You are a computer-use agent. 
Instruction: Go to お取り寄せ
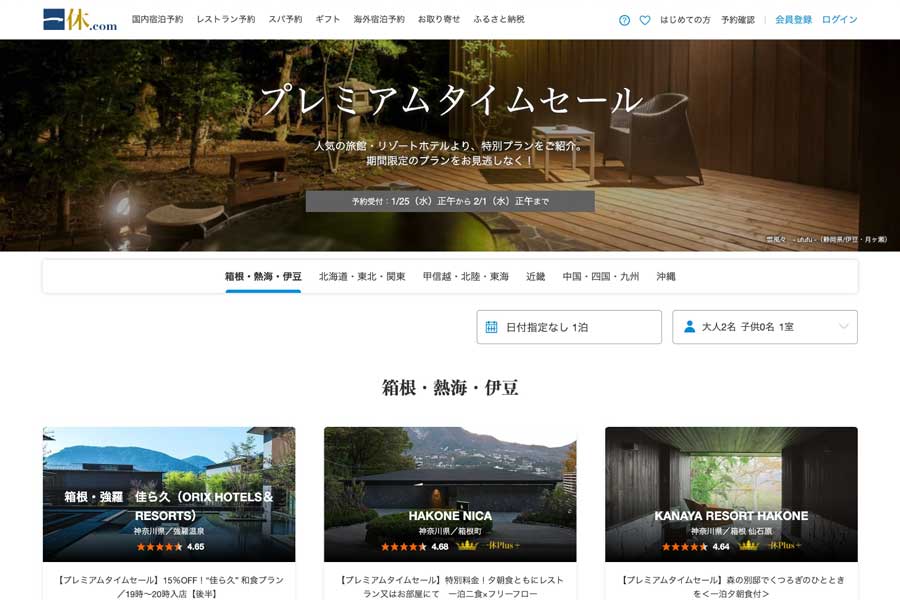point(439,19)
